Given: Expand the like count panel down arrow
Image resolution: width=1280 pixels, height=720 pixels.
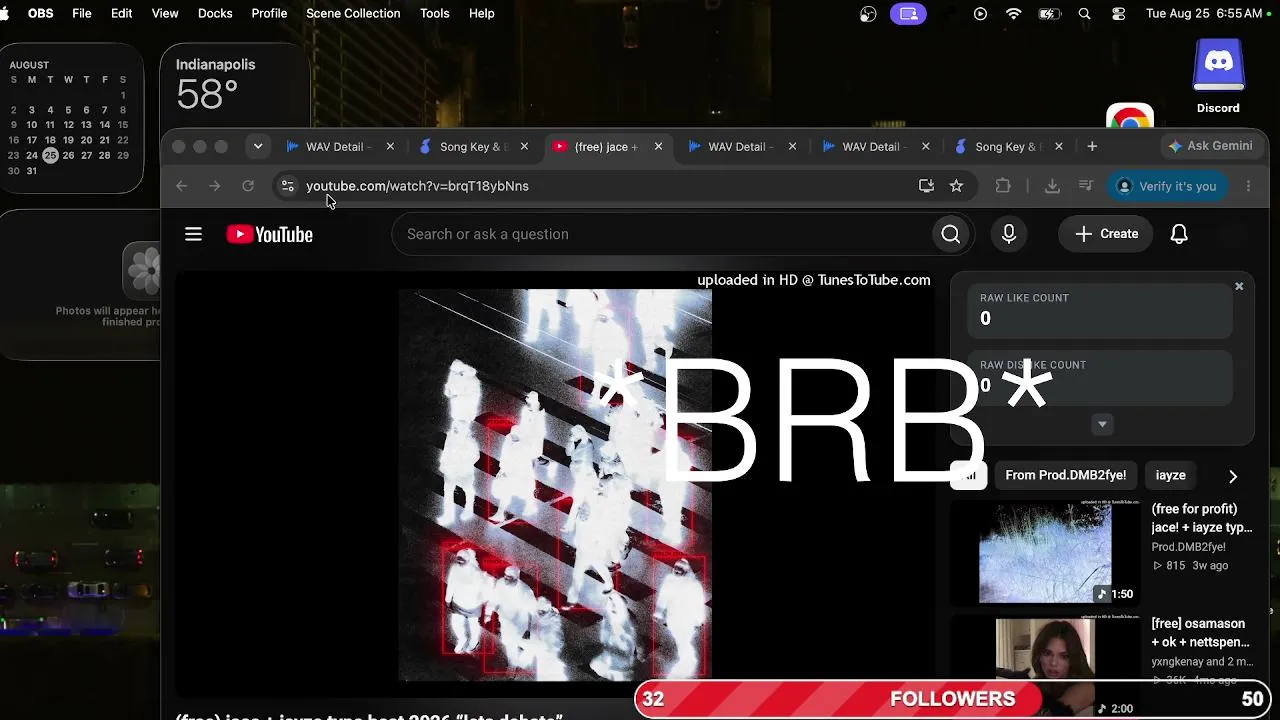Looking at the screenshot, I should pos(1102,424).
